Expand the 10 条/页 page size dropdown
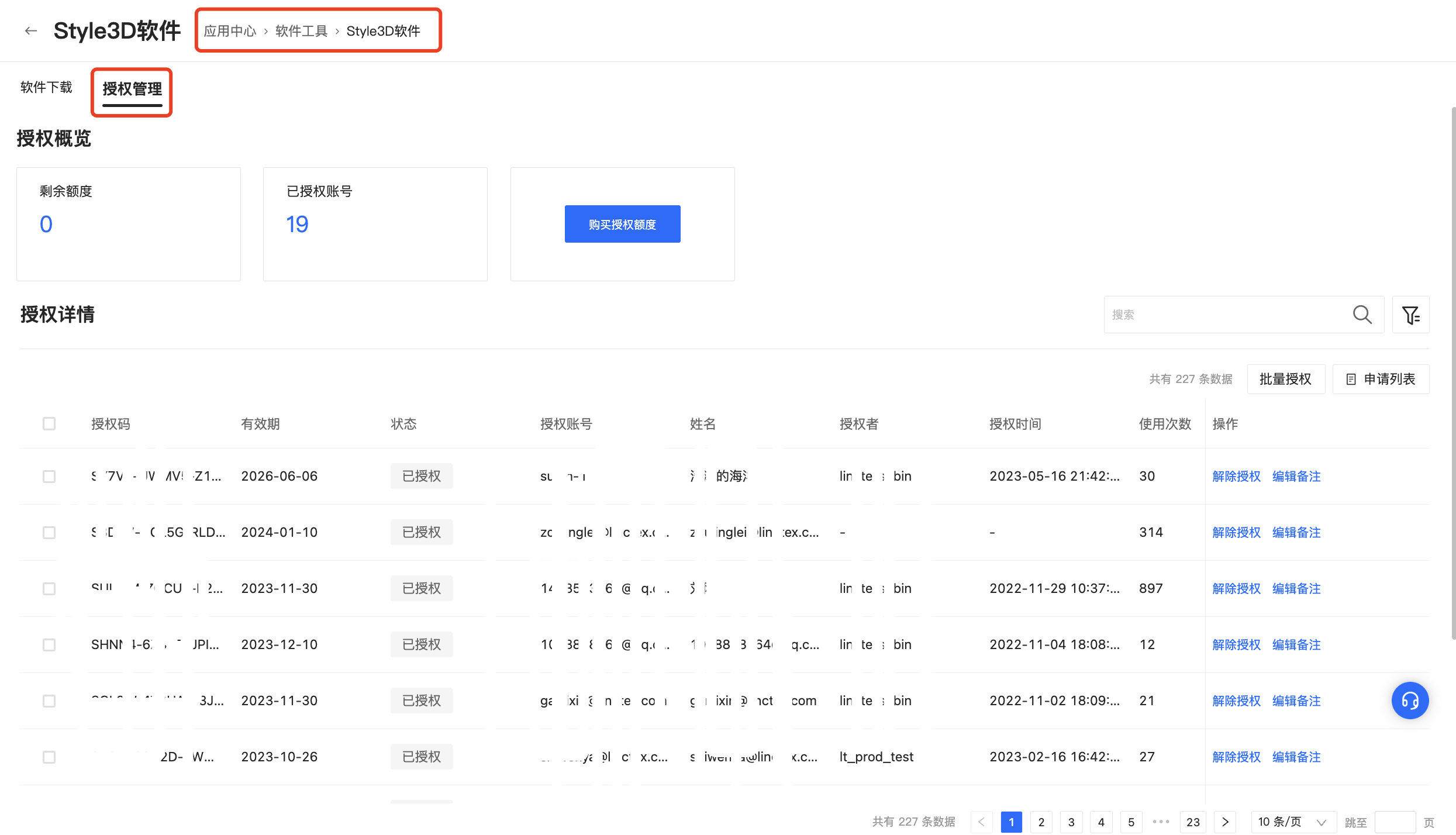This screenshot has height=835, width=1456. point(1293,822)
